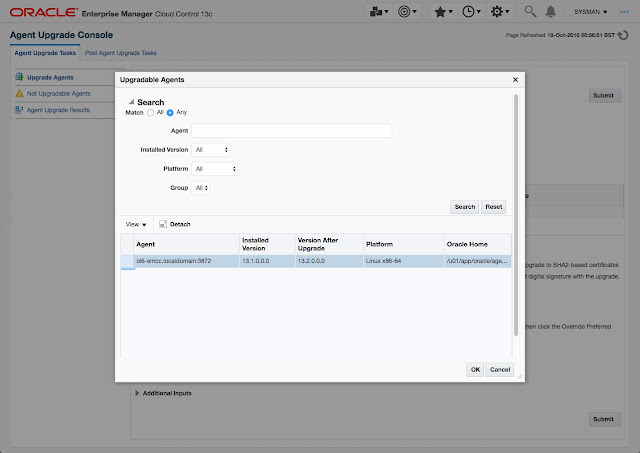Click the search magnifier icon in header
The width and height of the screenshot is (640, 453).
pyautogui.click(x=530, y=11)
